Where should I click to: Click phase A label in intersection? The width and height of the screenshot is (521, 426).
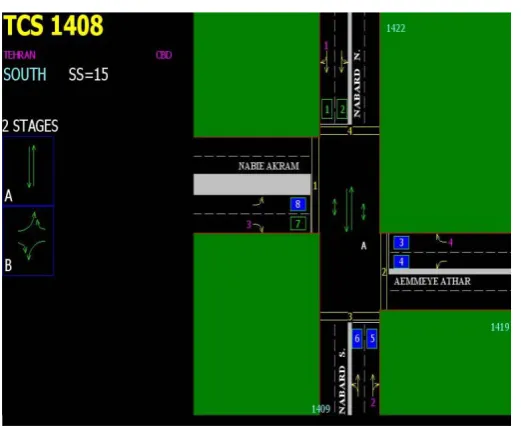pos(364,246)
